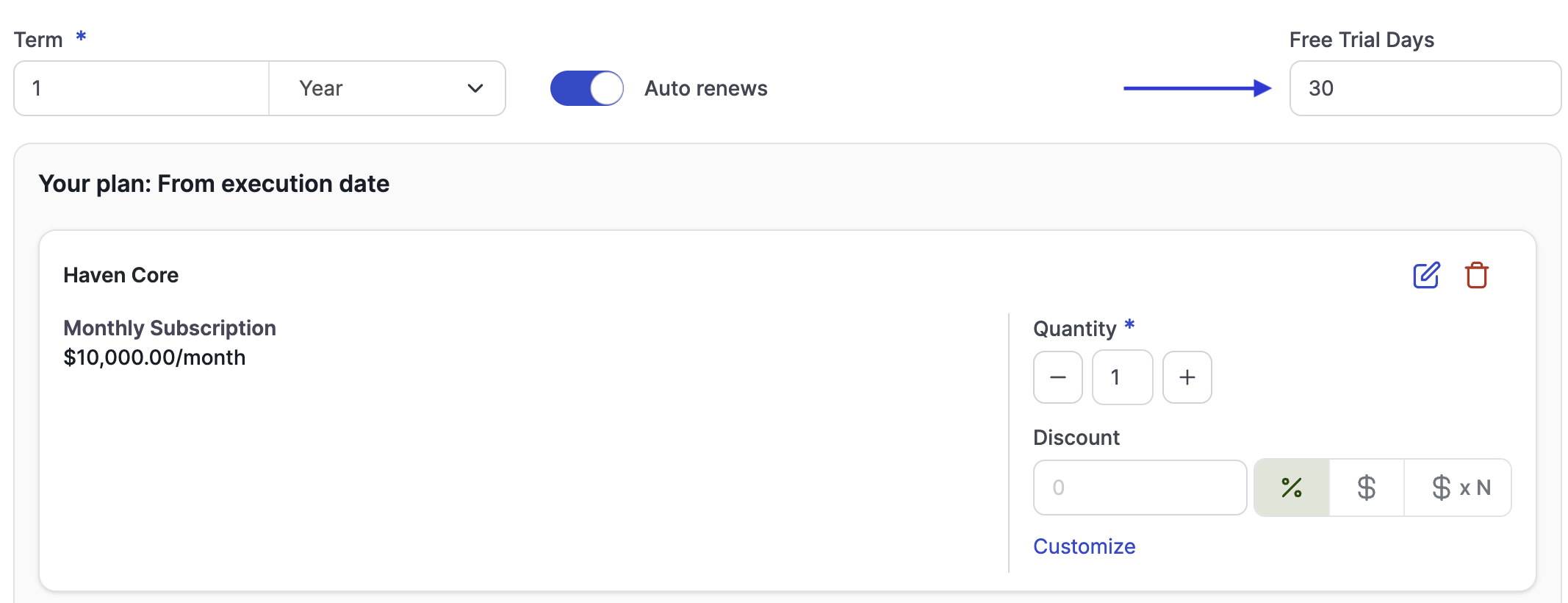This screenshot has height=603, width=1568.
Task: Edit the Haven Core plan item
Action: (1426, 275)
